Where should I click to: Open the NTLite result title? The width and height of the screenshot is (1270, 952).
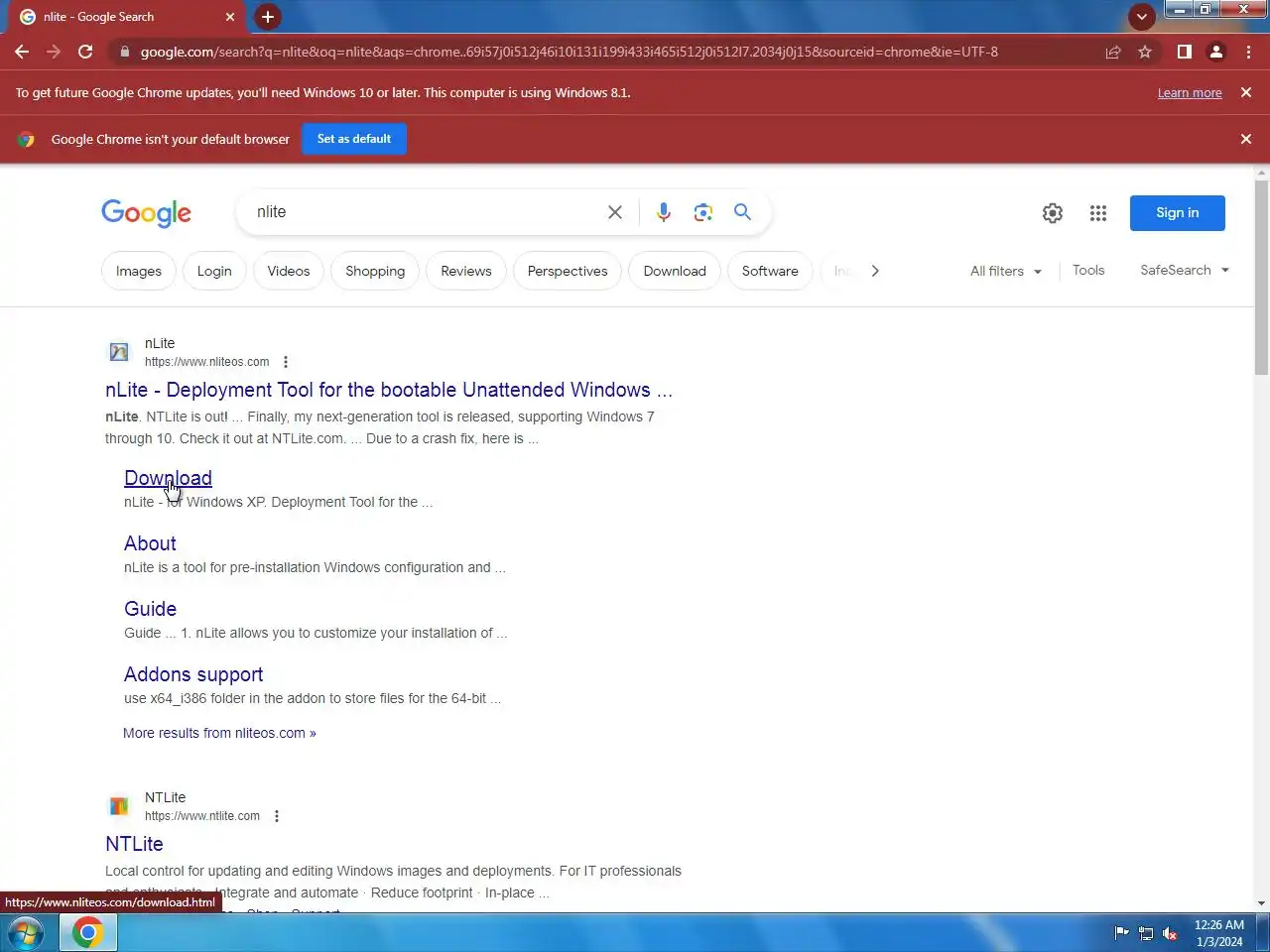[134, 844]
